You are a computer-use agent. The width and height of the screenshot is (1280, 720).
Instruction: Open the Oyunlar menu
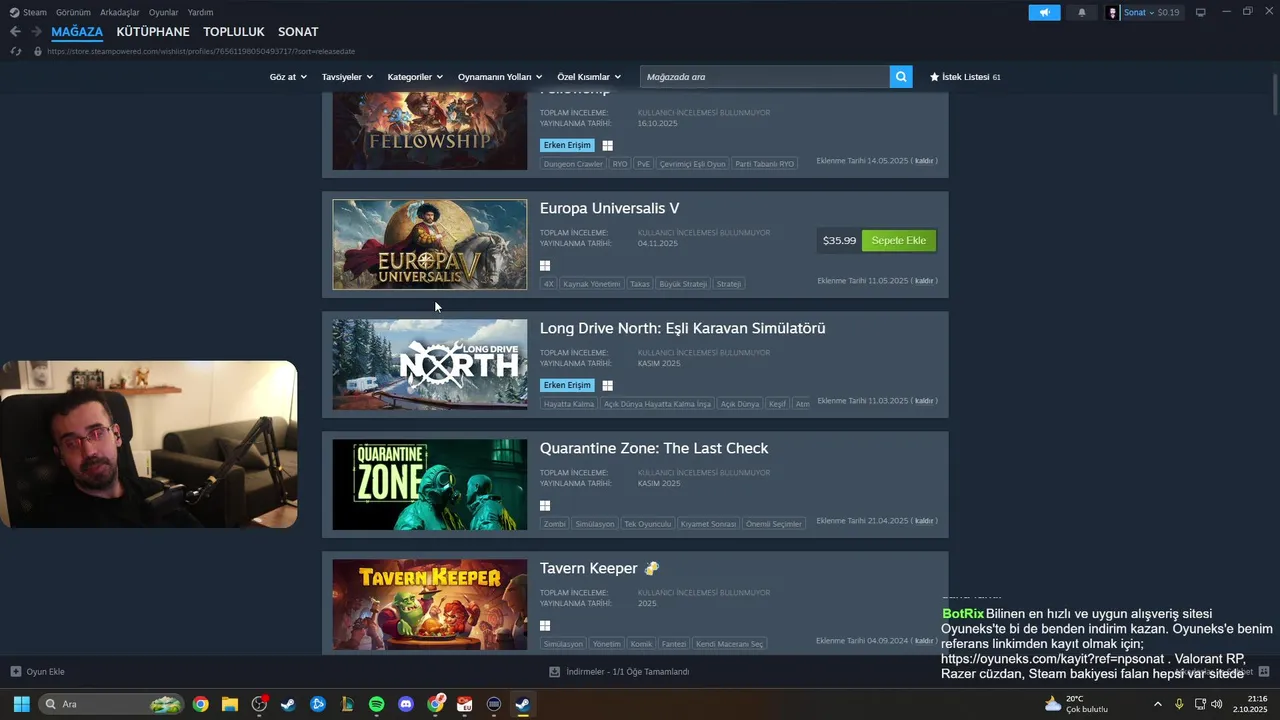coord(164,12)
